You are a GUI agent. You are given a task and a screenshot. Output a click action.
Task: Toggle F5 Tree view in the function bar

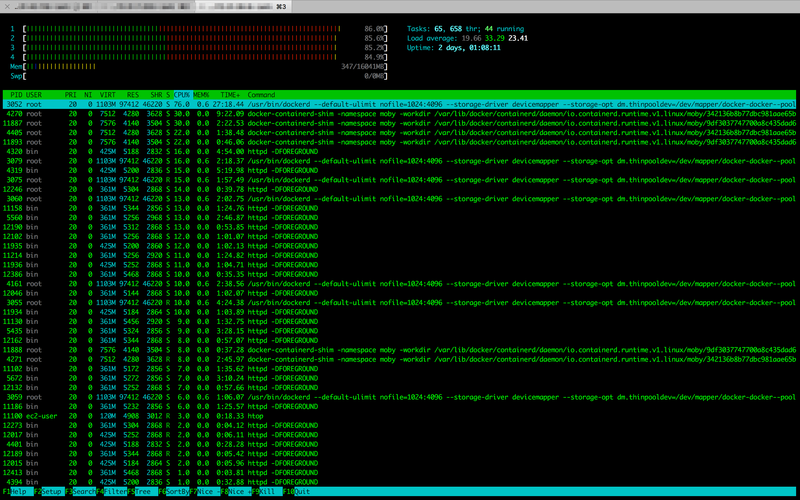(x=142, y=491)
